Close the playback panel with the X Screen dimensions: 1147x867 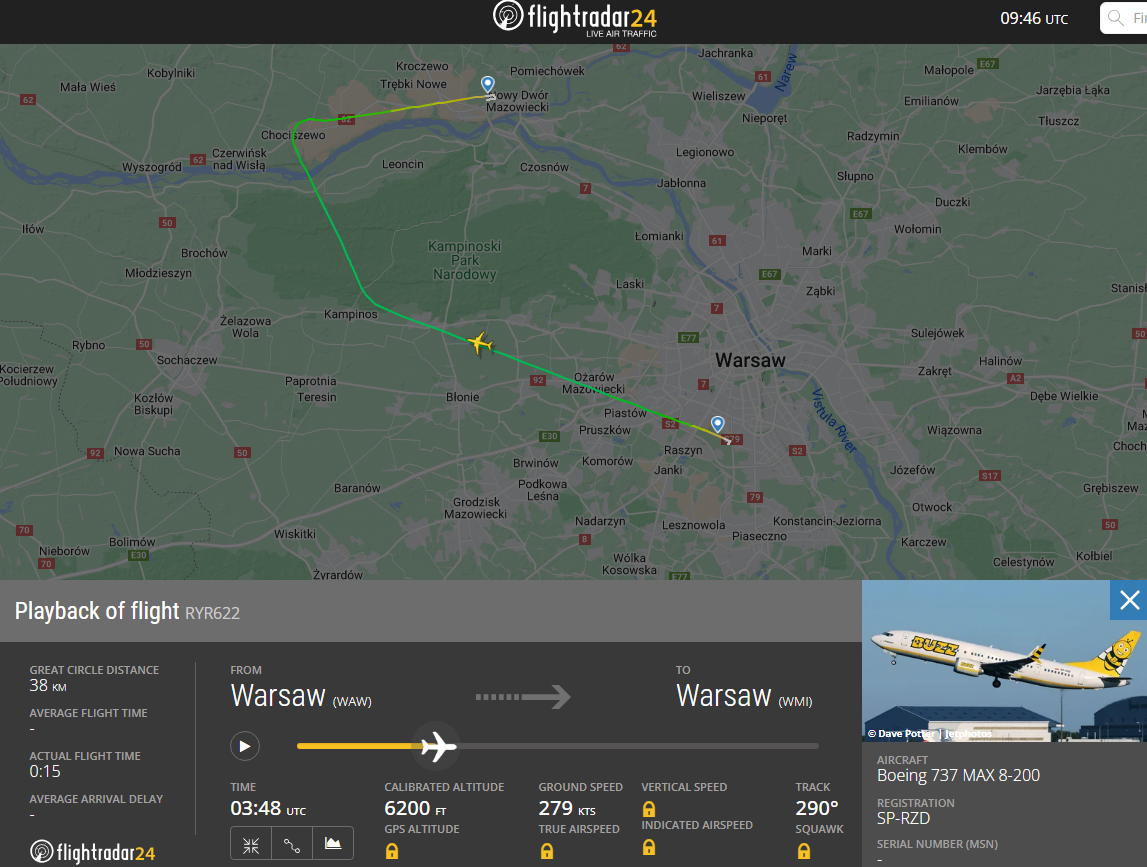tap(1129, 600)
